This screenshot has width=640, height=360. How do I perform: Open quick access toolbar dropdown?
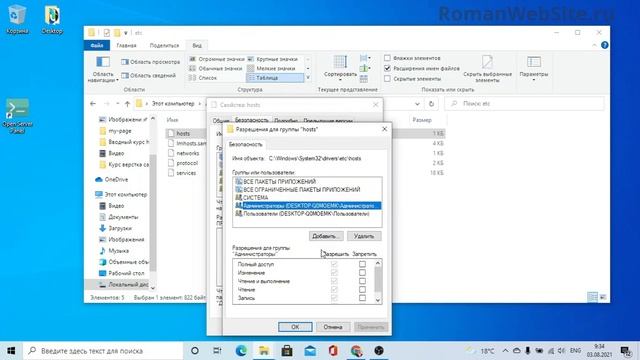(x=126, y=33)
